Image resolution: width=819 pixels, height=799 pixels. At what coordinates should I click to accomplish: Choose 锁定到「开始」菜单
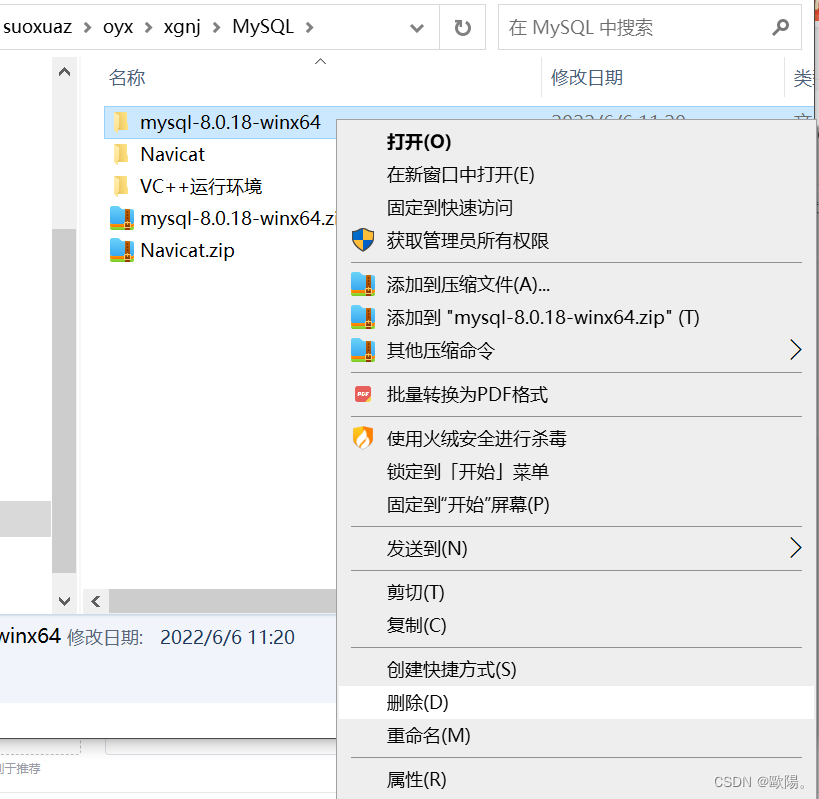pos(576,472)
